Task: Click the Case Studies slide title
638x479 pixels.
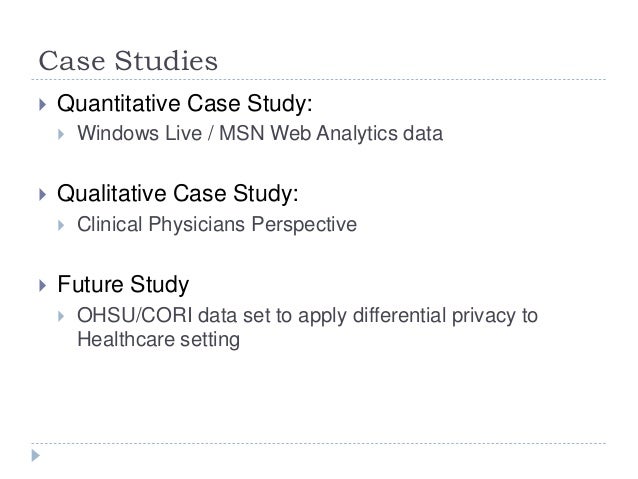Action: 127,62
